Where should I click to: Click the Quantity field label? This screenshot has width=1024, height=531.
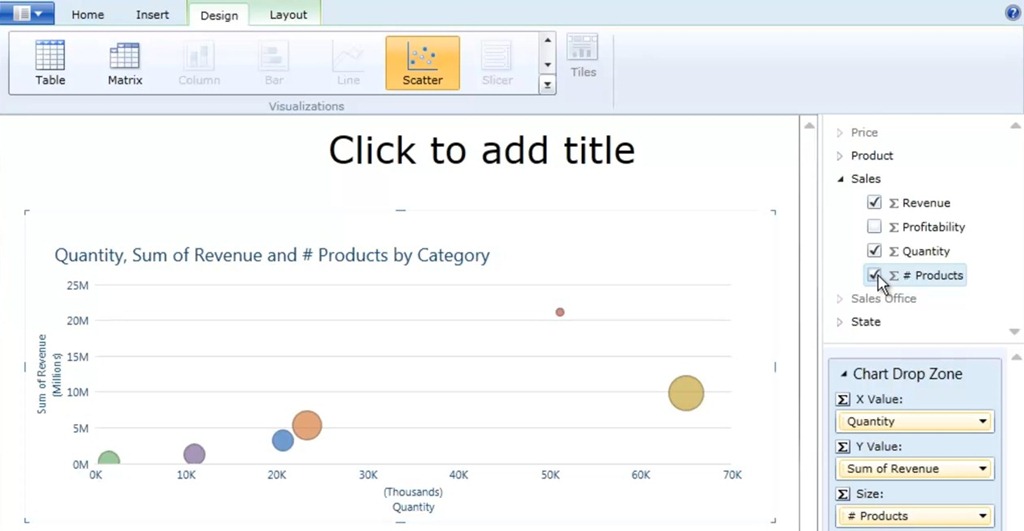925,251
